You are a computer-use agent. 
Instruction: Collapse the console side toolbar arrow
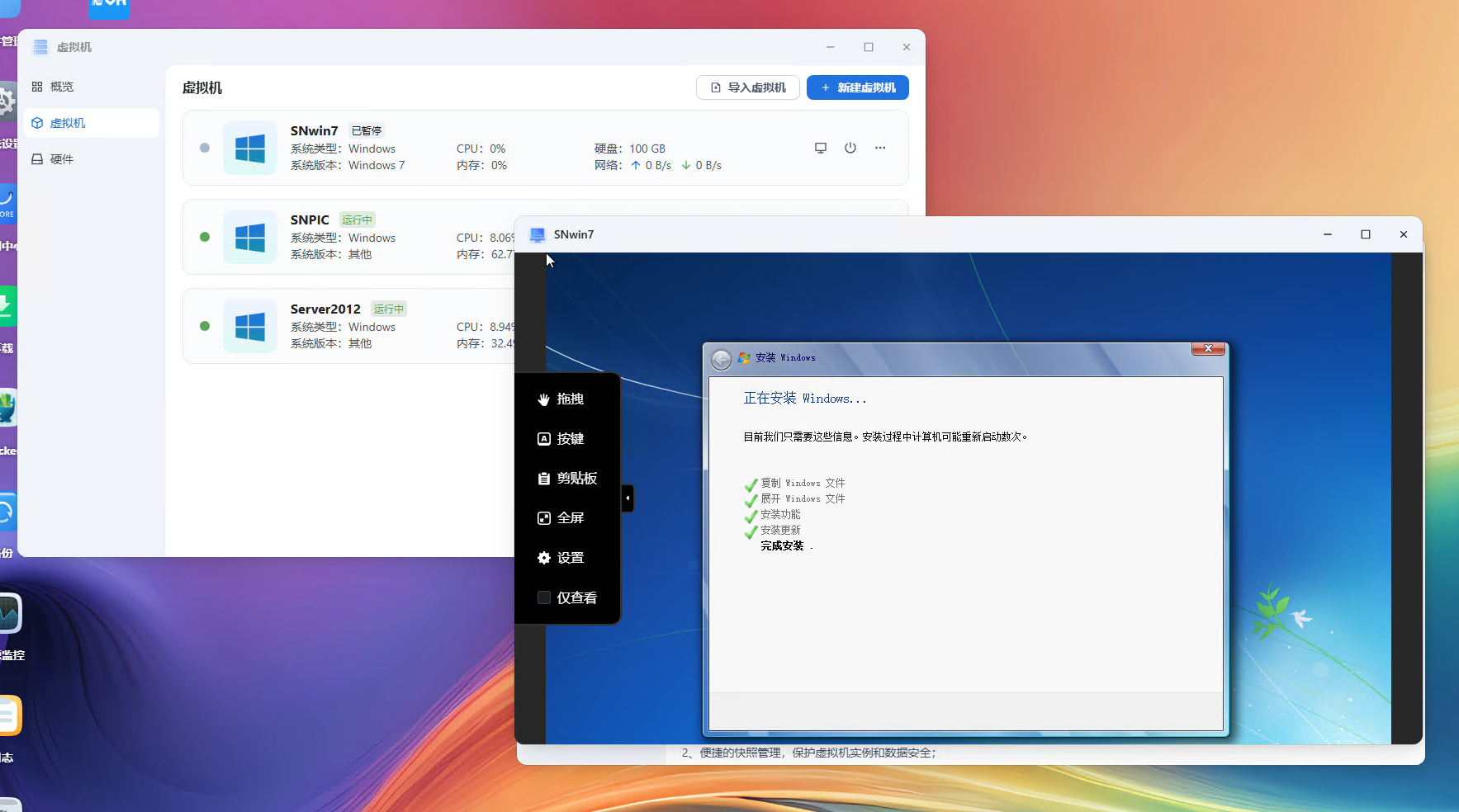point(628,498)
